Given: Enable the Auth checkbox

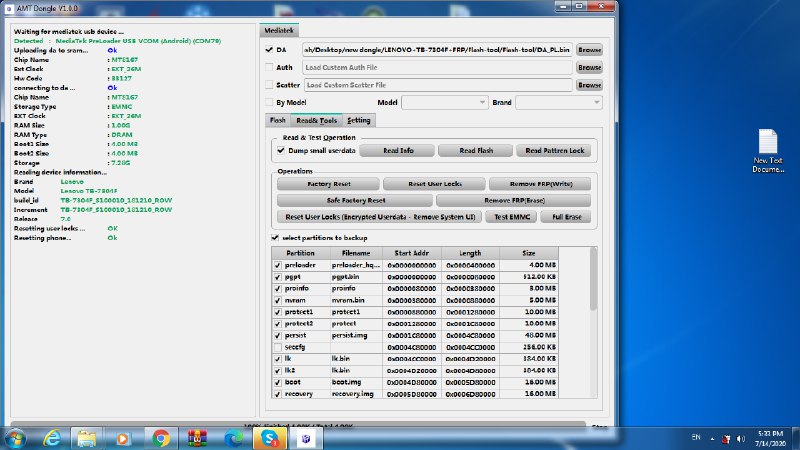Looking at the screenshot, I should pos(269,67).
